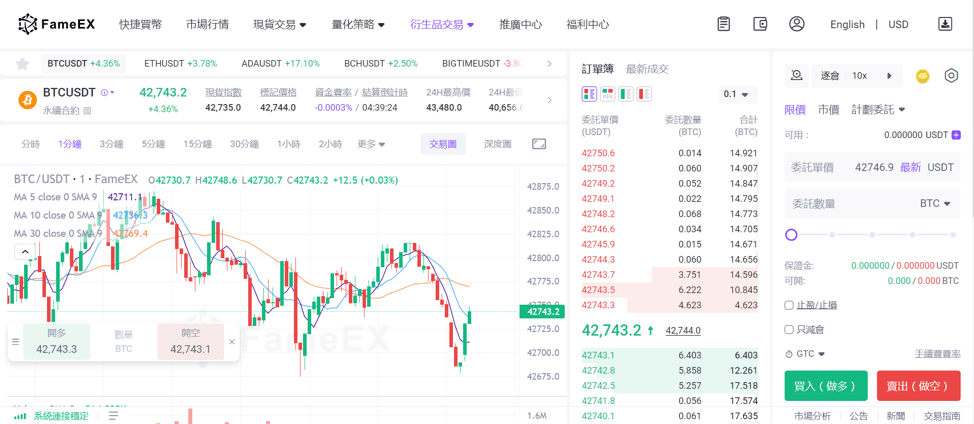
Task: Click the purple plus icon to deposit USDT
Action: (956, 135)
